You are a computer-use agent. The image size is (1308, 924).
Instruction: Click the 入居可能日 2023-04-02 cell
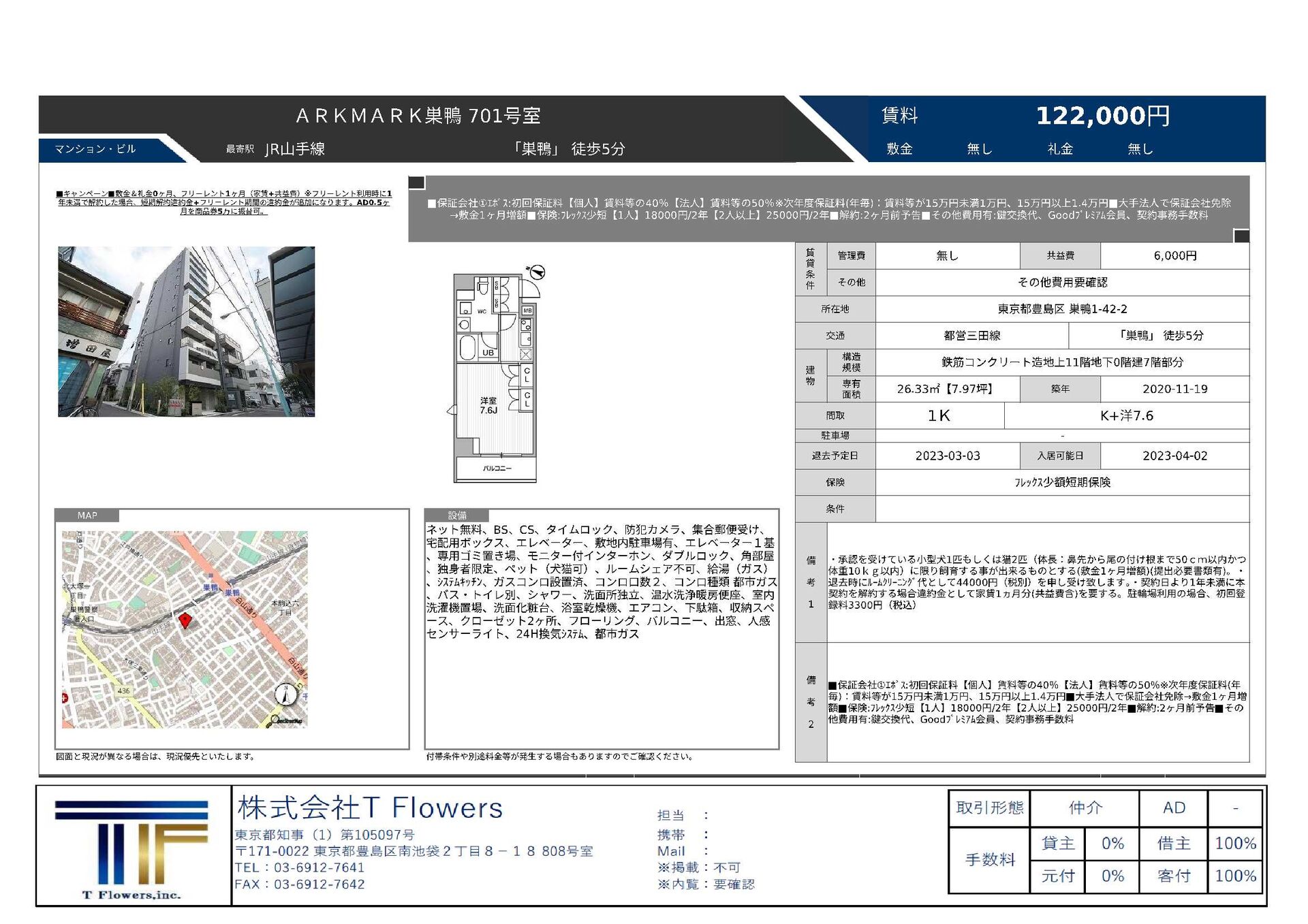1174,456
